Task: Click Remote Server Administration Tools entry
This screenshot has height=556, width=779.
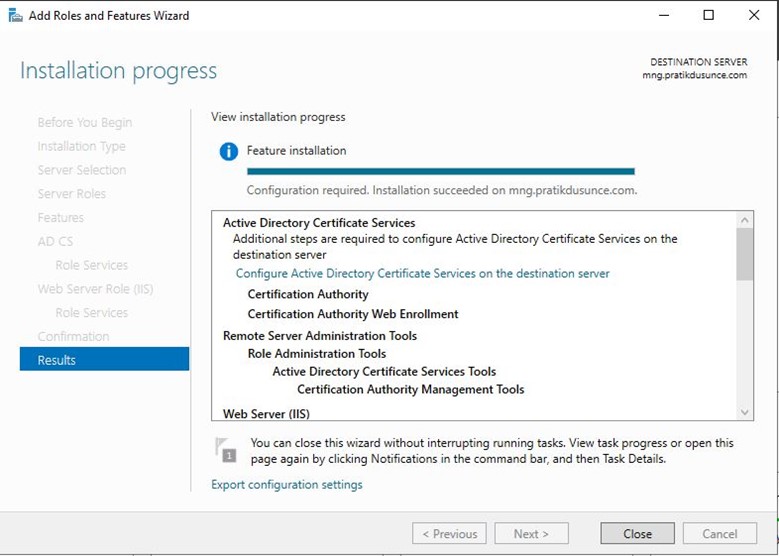Action: [x=320, y=336]
